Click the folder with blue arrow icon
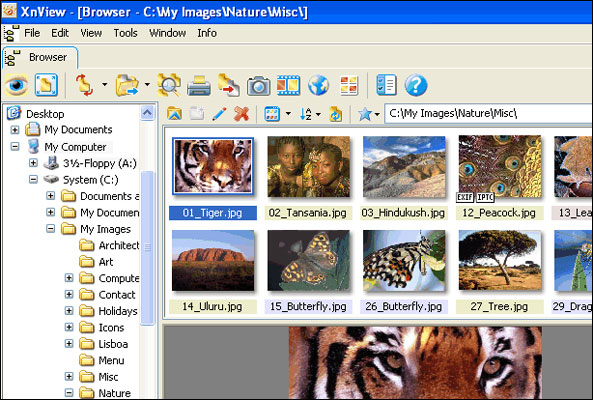The image size is (593, 400). point(127,85)
